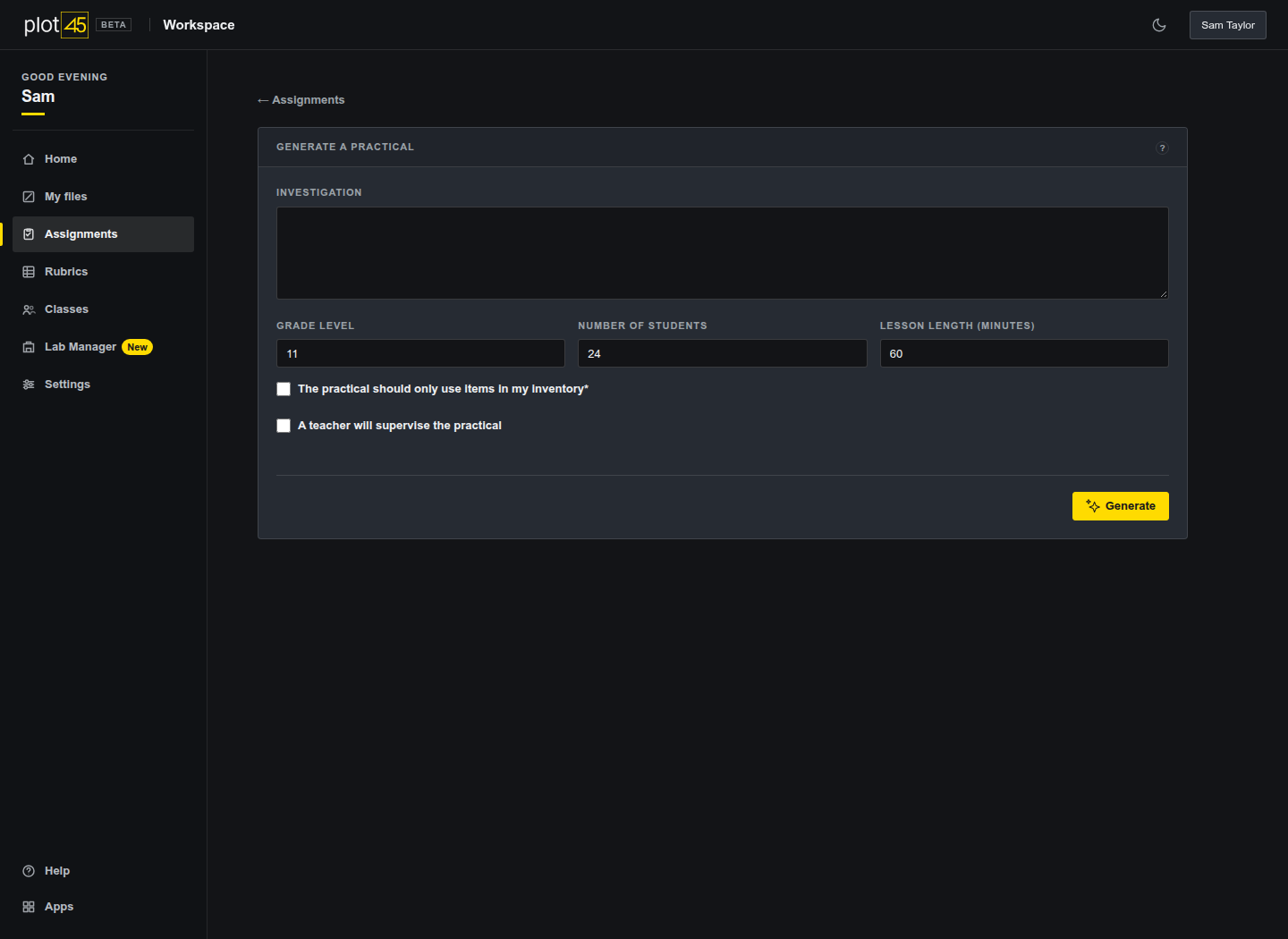1288x939 pixels.
Task: Click the Lab Manager icon
Action: pos(29,347)
